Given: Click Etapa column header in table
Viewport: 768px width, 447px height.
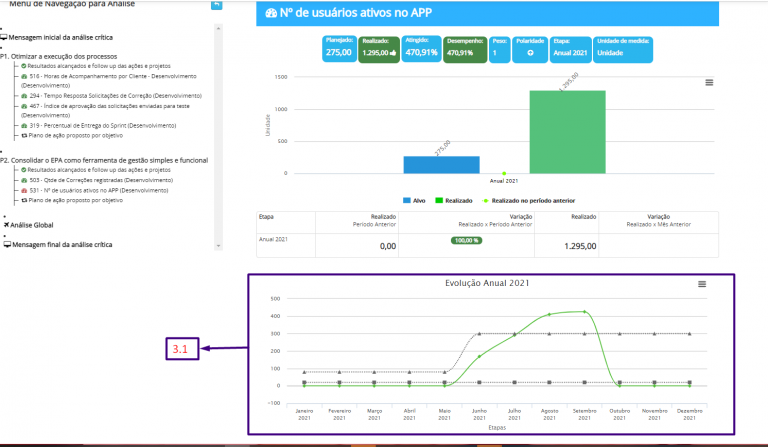Looking at the screenshot, I should (266, 217).
